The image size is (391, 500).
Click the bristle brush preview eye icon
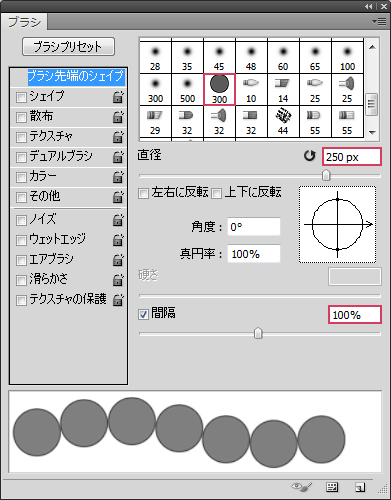[302, 487]
